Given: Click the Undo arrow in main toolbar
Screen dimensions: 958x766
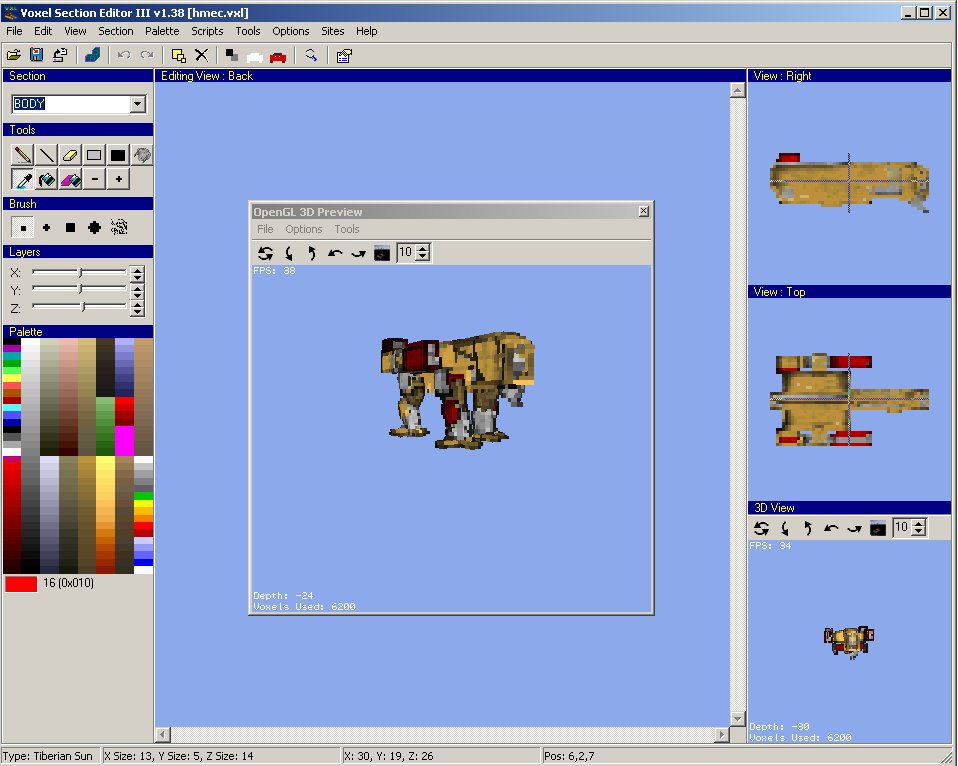Looking at the screenshot, I should 124,56.
